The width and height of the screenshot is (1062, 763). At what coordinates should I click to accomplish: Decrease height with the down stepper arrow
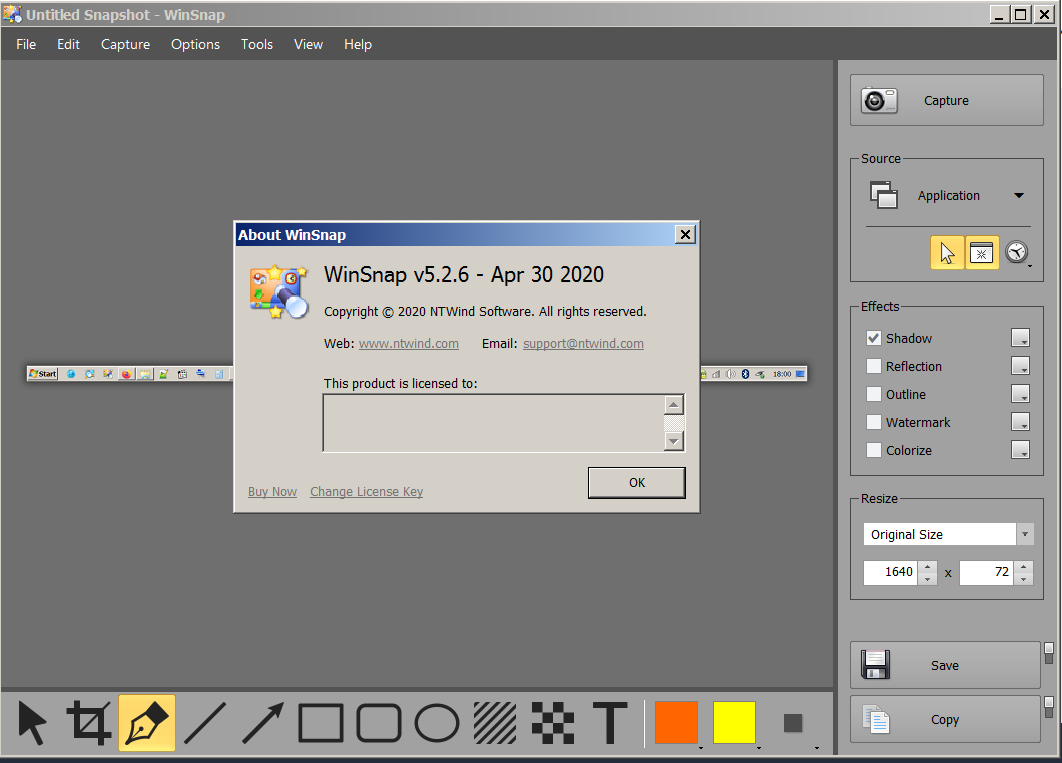click(1023, 579)
